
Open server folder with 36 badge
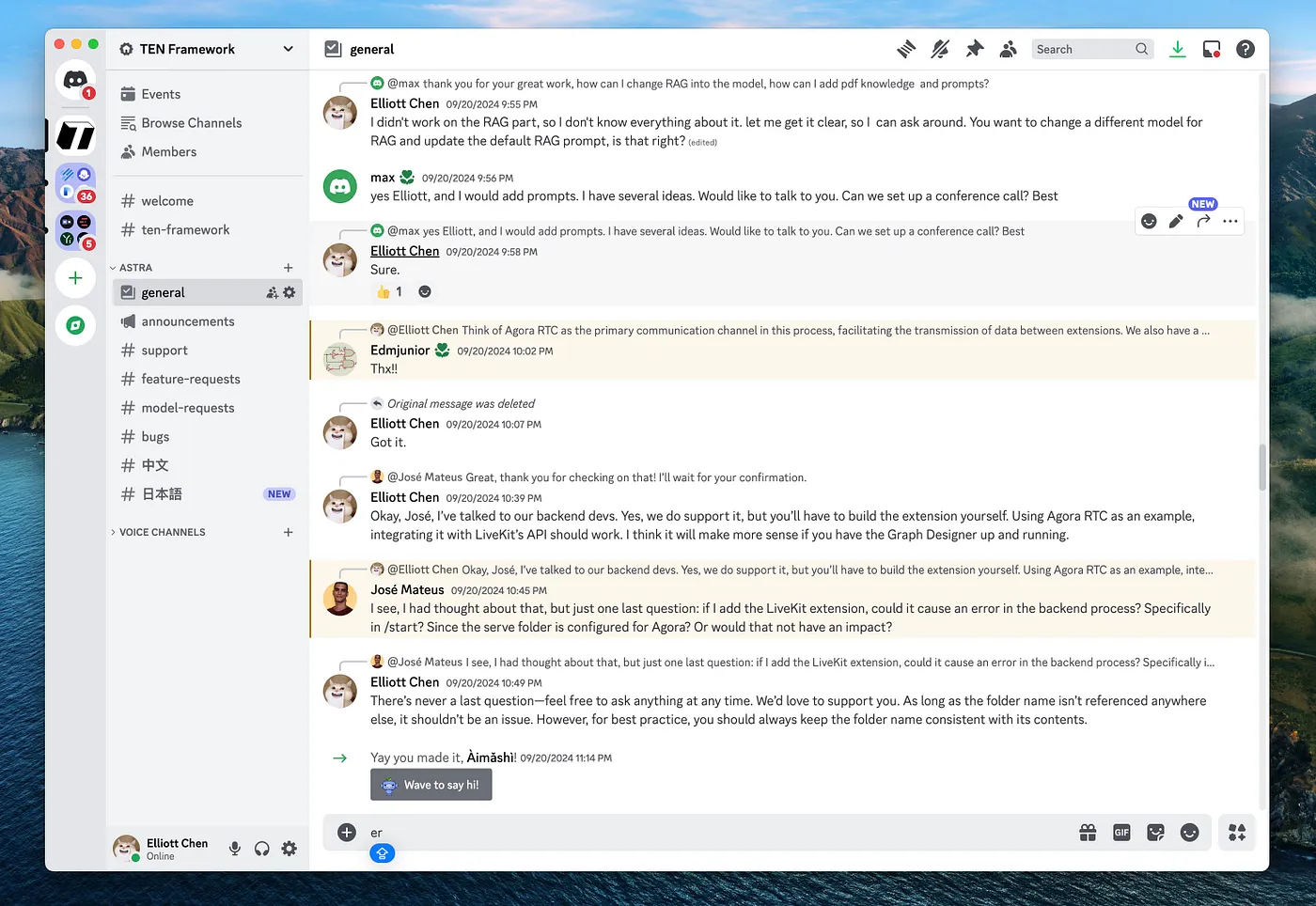coord(75,183)
